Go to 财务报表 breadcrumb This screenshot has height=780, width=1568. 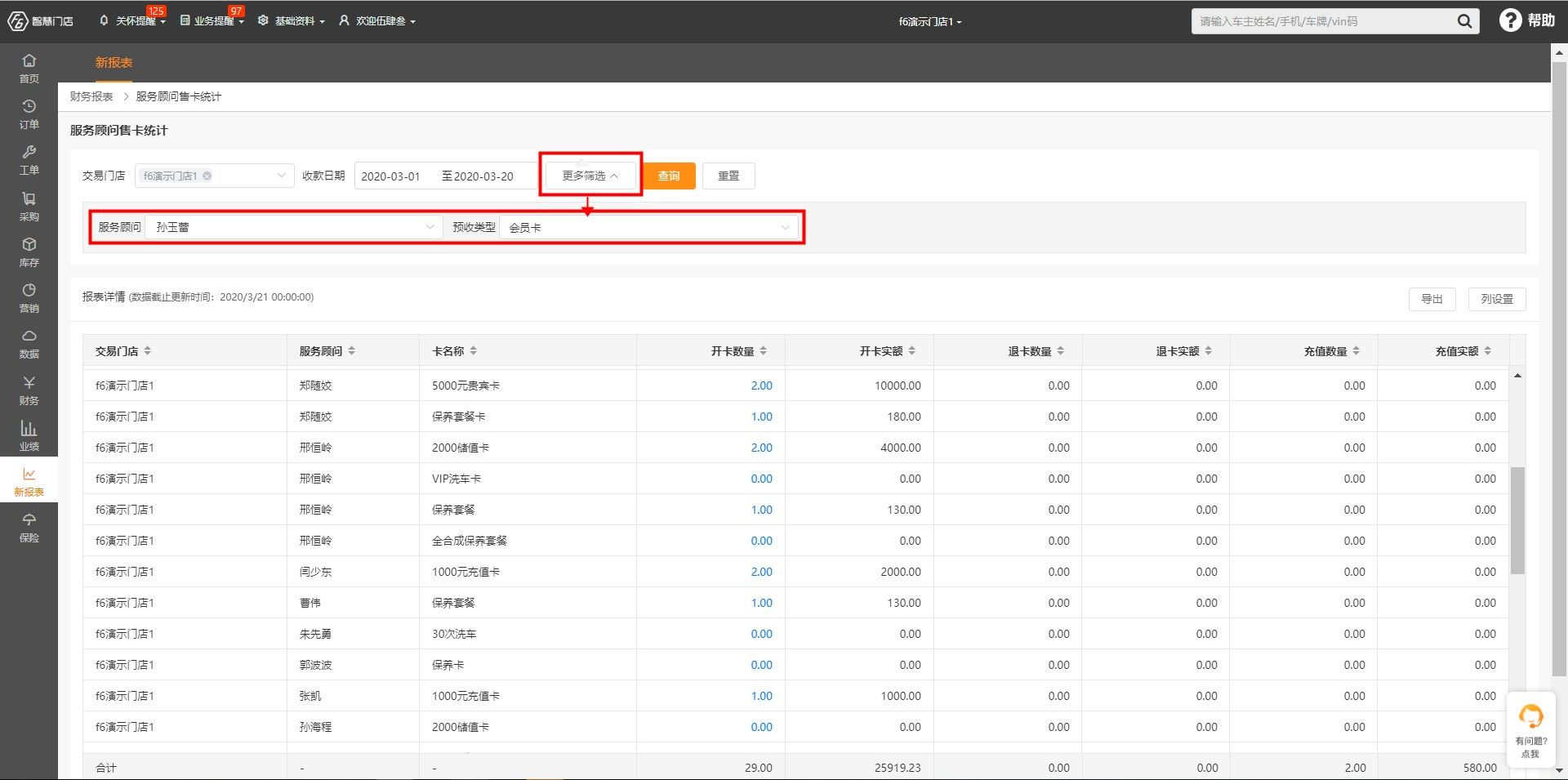[91, 96]
